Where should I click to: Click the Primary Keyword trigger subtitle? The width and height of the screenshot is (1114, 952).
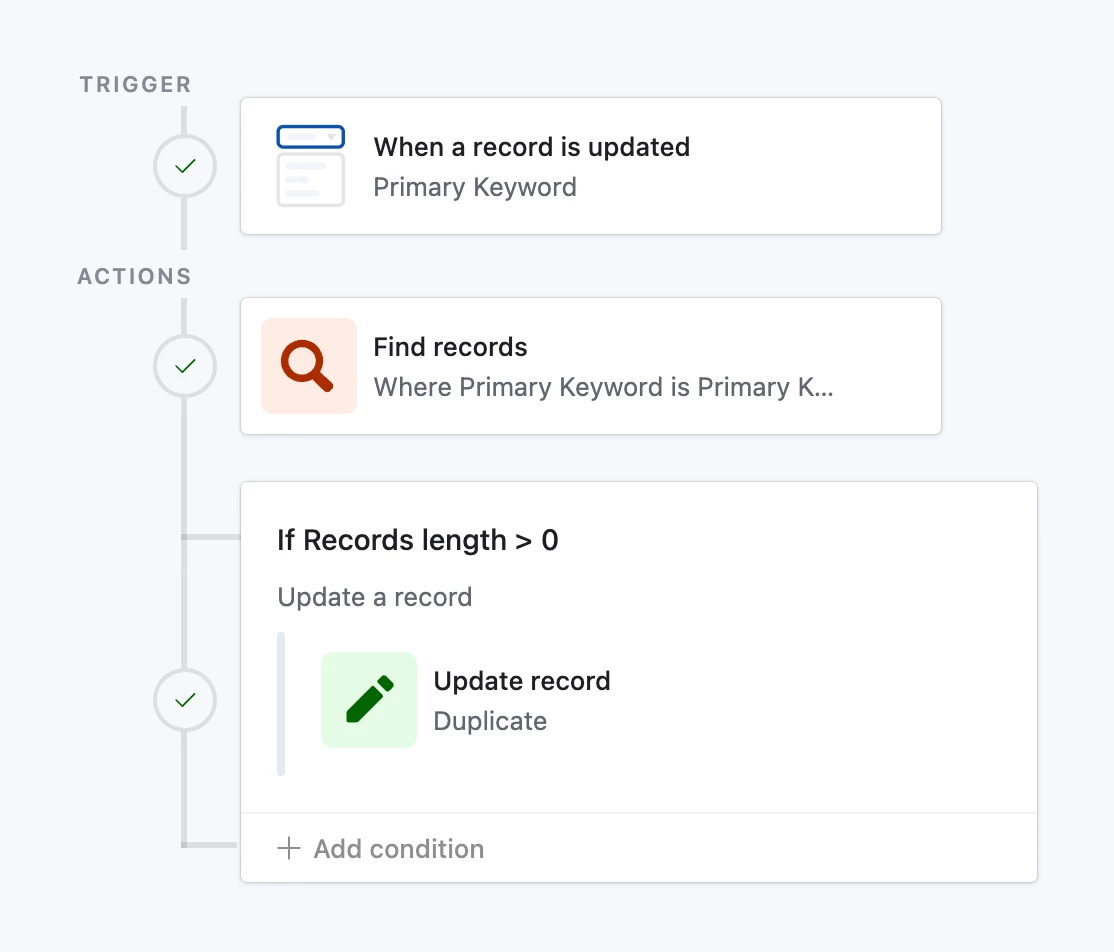pos(475,188)
